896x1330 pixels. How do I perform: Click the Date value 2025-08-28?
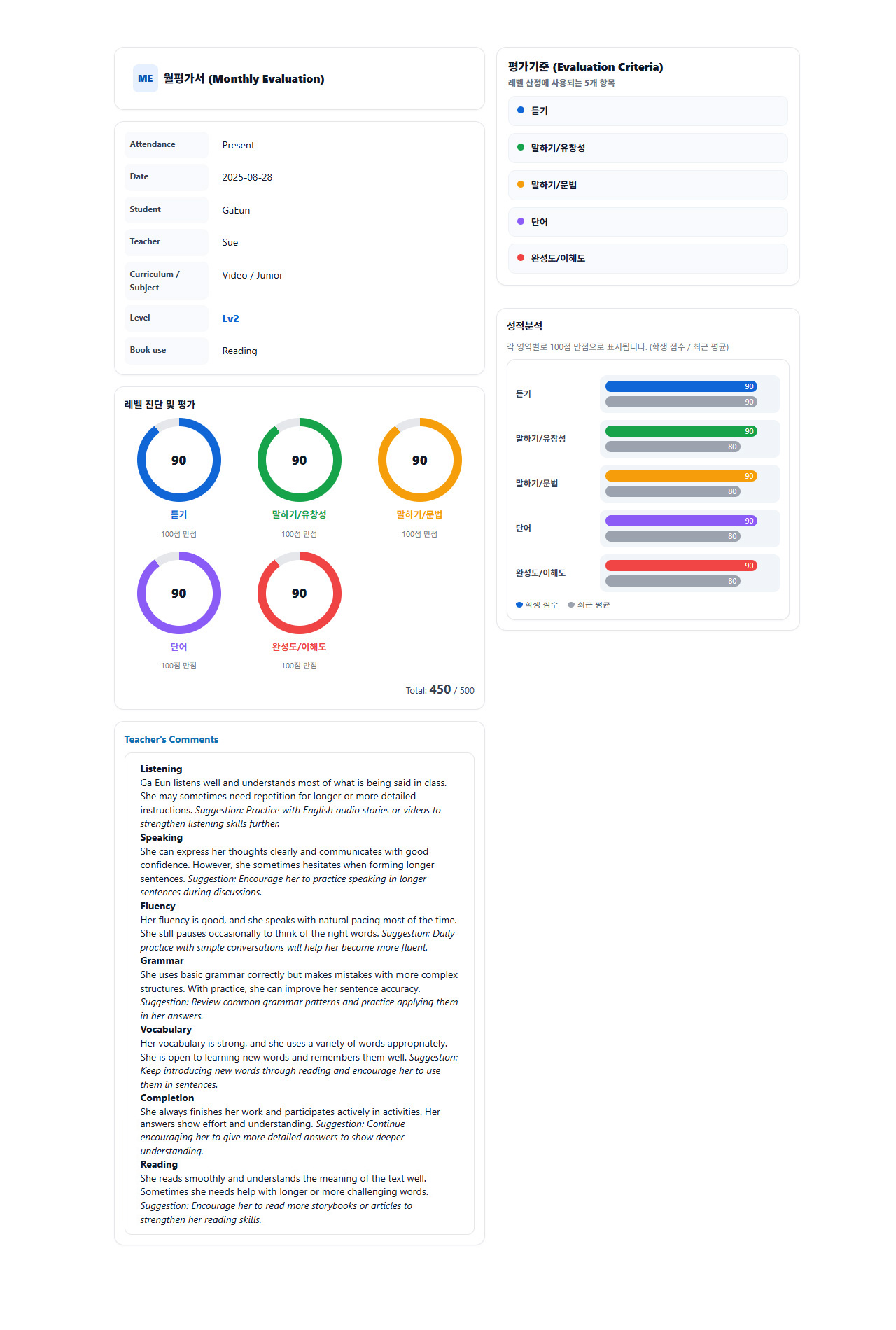click(x=247, y=178)
